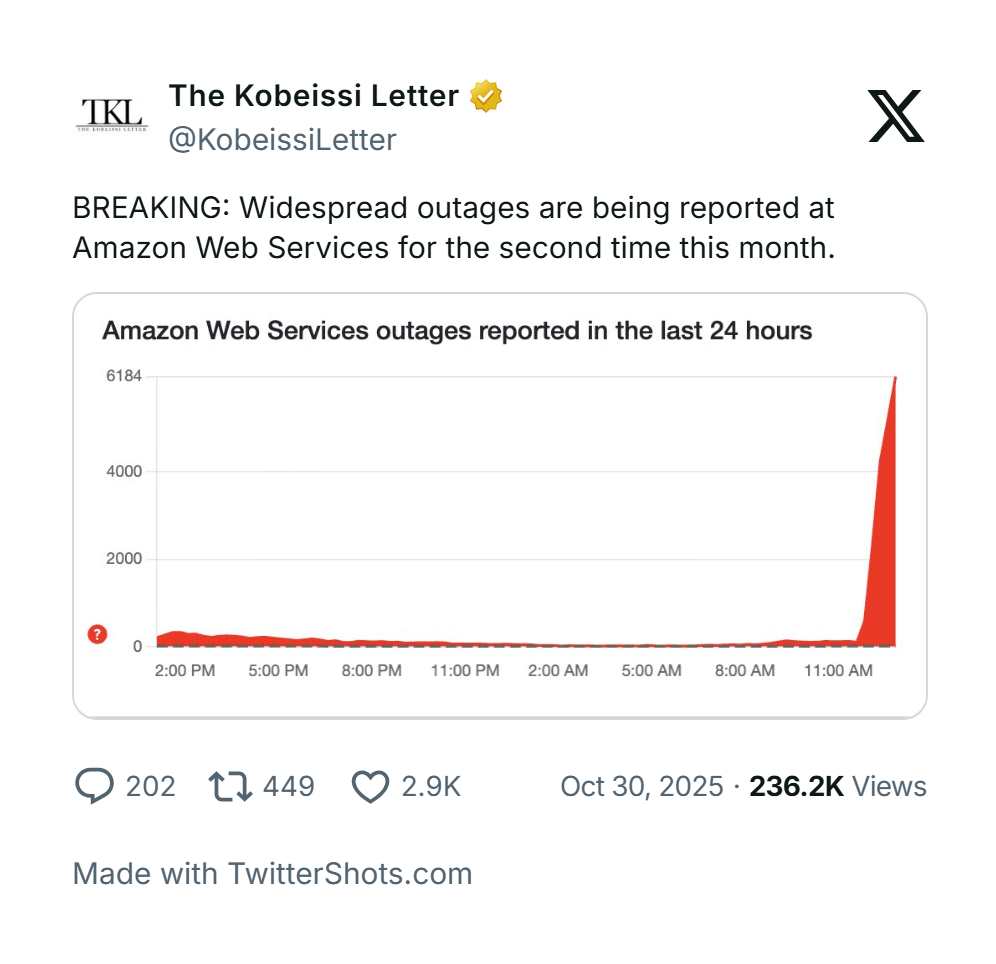Click the chart title about AWS outages
This screenshot has height=964, width=996.
(457, 331)
